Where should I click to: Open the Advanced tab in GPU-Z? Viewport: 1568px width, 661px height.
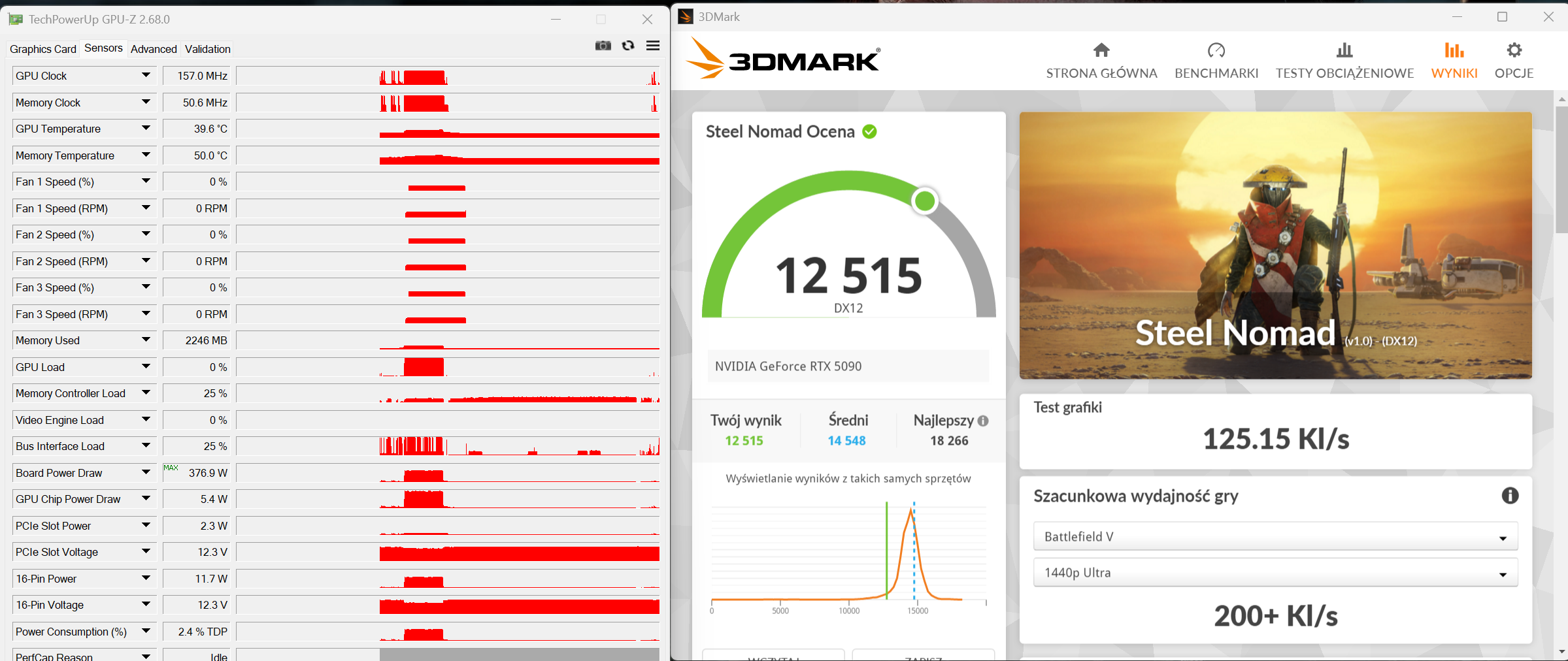(154, 49)
